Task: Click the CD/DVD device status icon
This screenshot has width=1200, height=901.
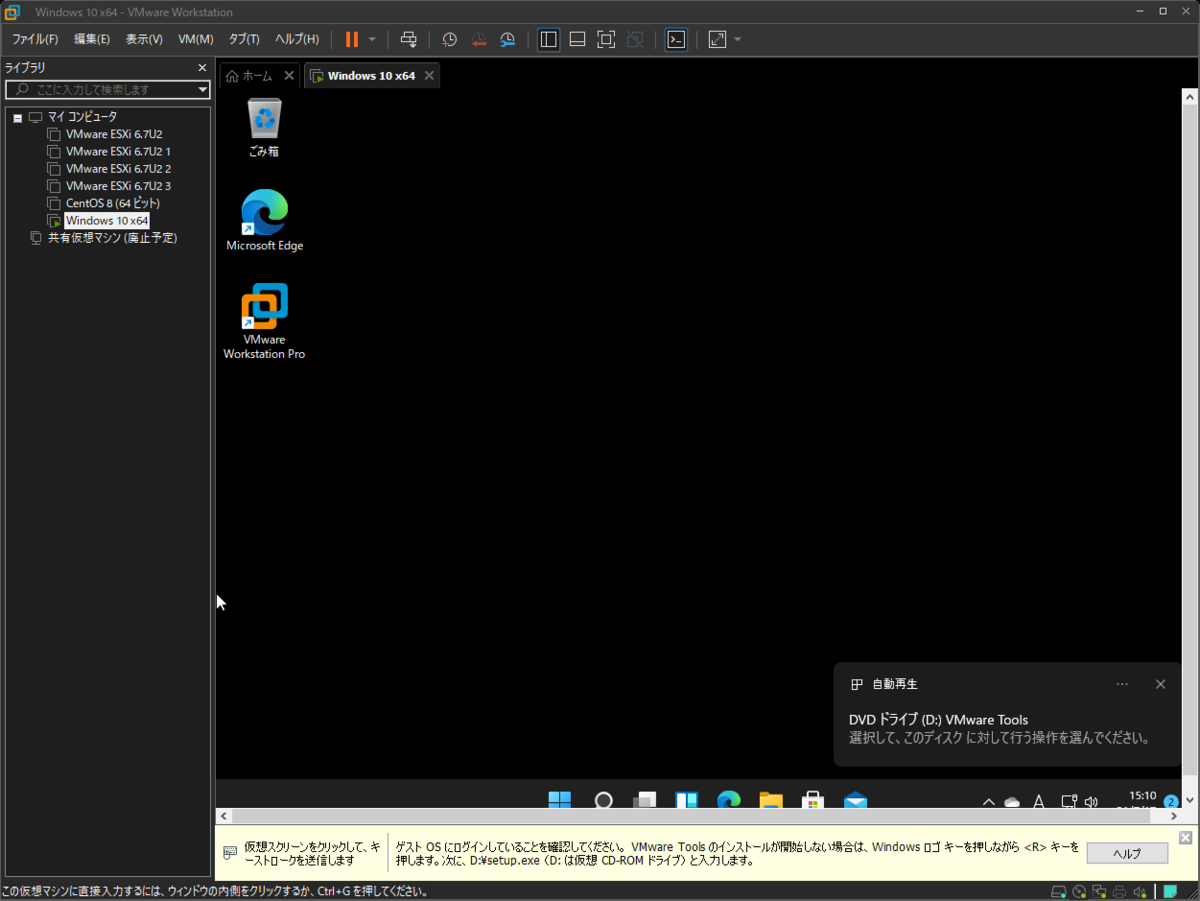Action: pyautogui.click(x=1079, y=891)
